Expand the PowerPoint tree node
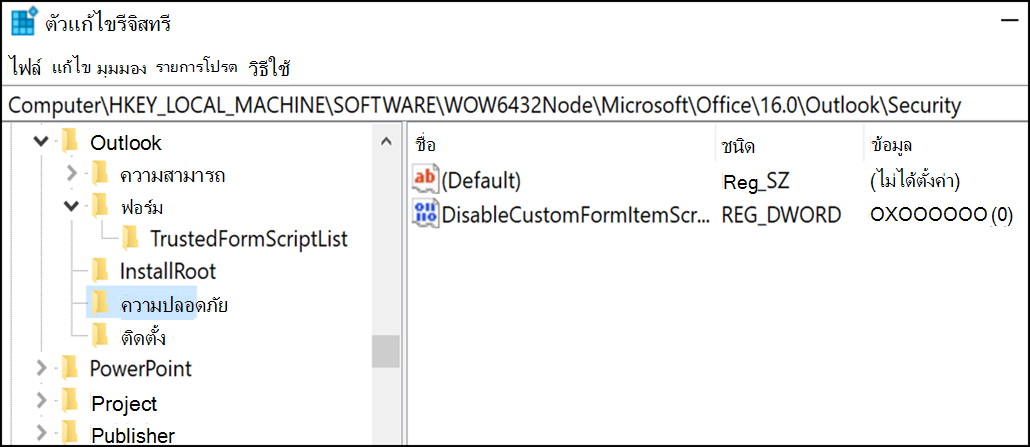 click(x=41, y=368)
